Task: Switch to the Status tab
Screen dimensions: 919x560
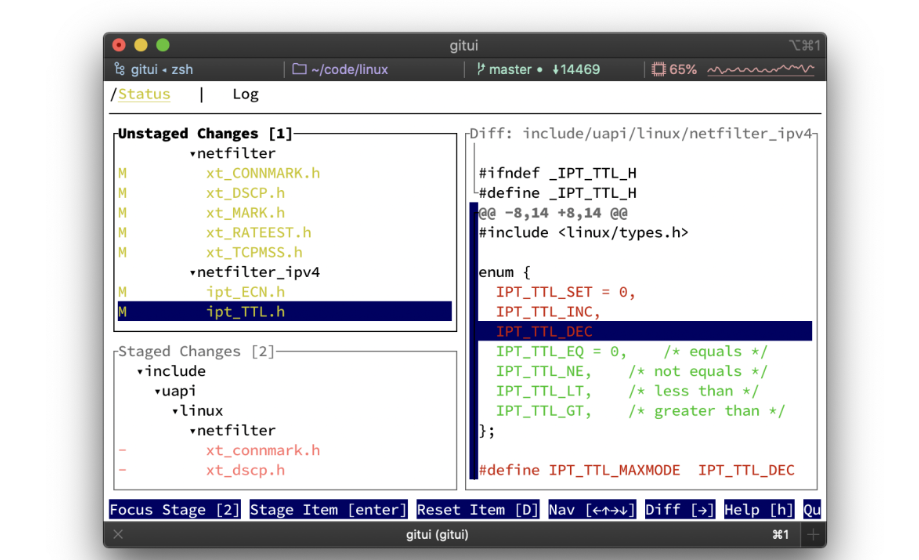Action: [144, 94]
